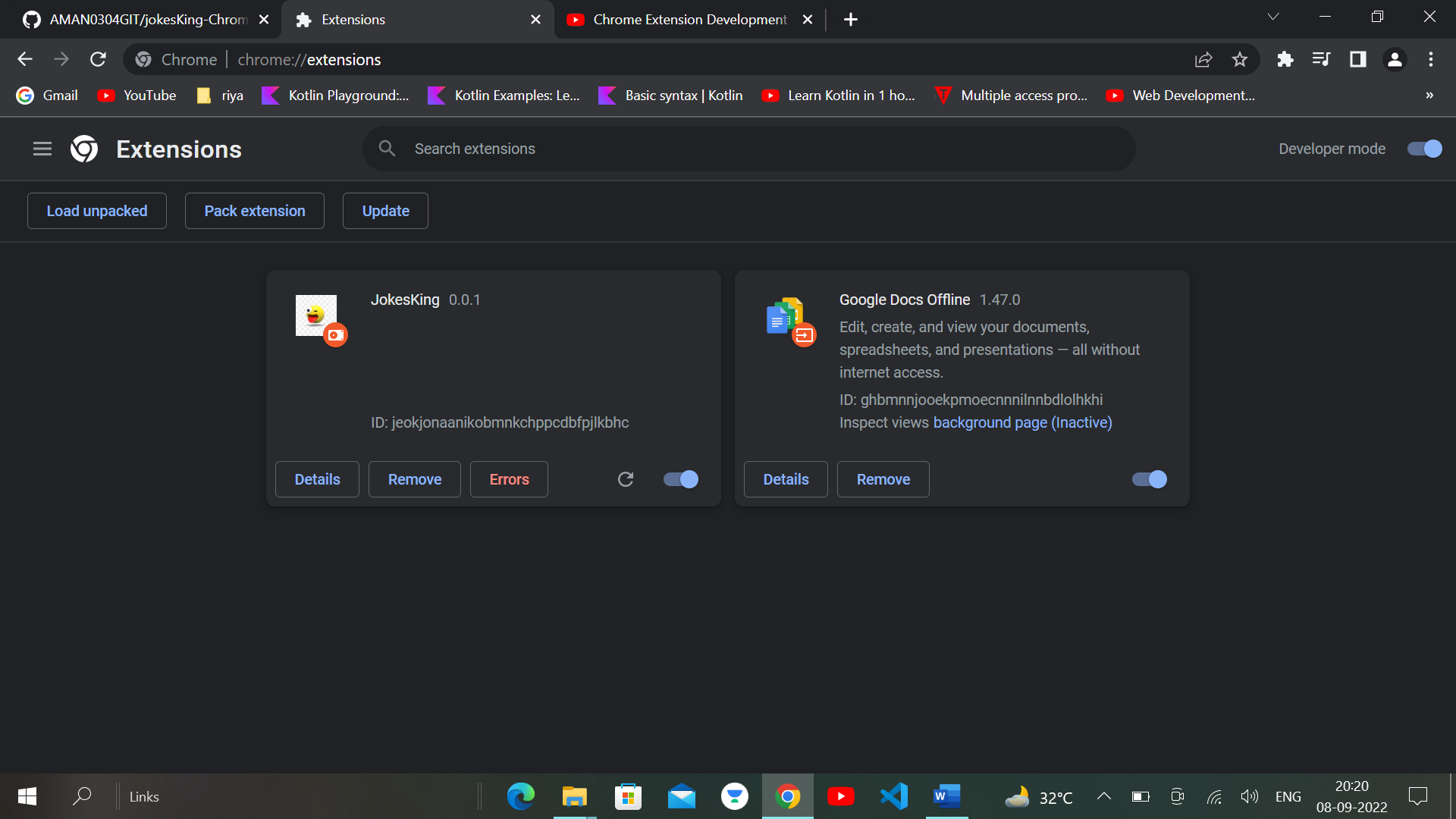Screen dimensions: 1456x819
Task: Click the Update extensions button
Action: [x=385, y=211]
